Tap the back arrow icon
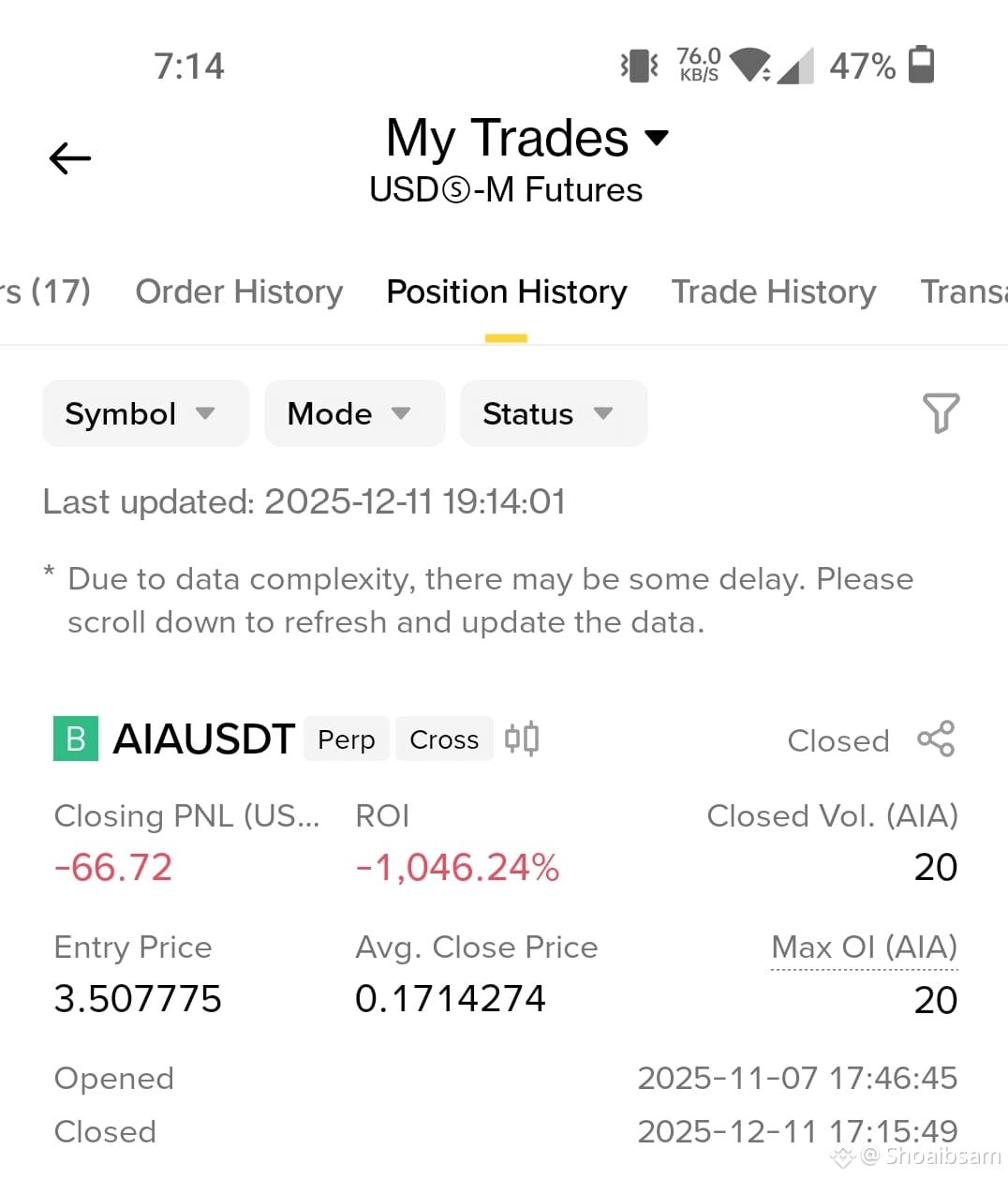 [x=70, y=158]
